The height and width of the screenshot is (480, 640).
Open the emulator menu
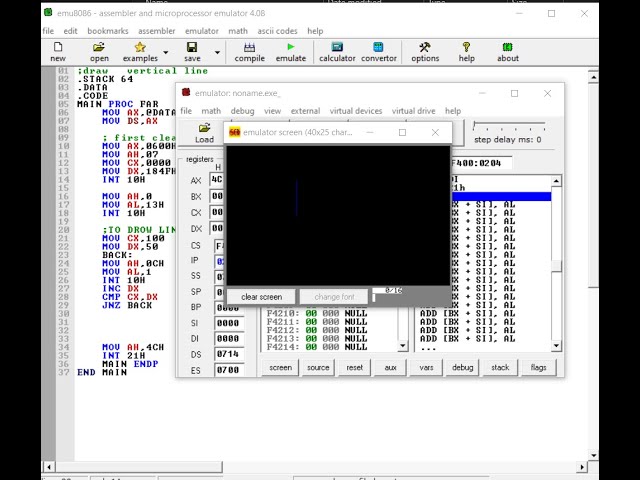(x=202, y=31)
